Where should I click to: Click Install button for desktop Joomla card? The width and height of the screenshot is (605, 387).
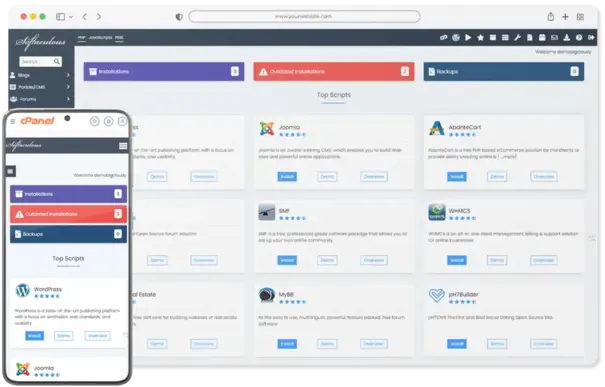click(287, 177)
